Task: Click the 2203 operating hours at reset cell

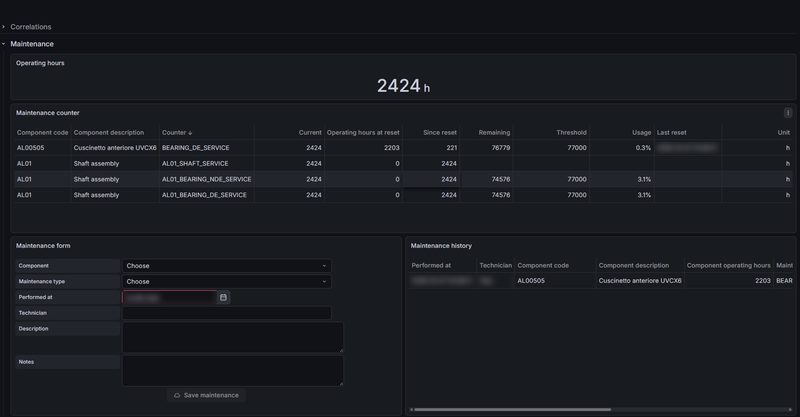Action: pos(392,148)
